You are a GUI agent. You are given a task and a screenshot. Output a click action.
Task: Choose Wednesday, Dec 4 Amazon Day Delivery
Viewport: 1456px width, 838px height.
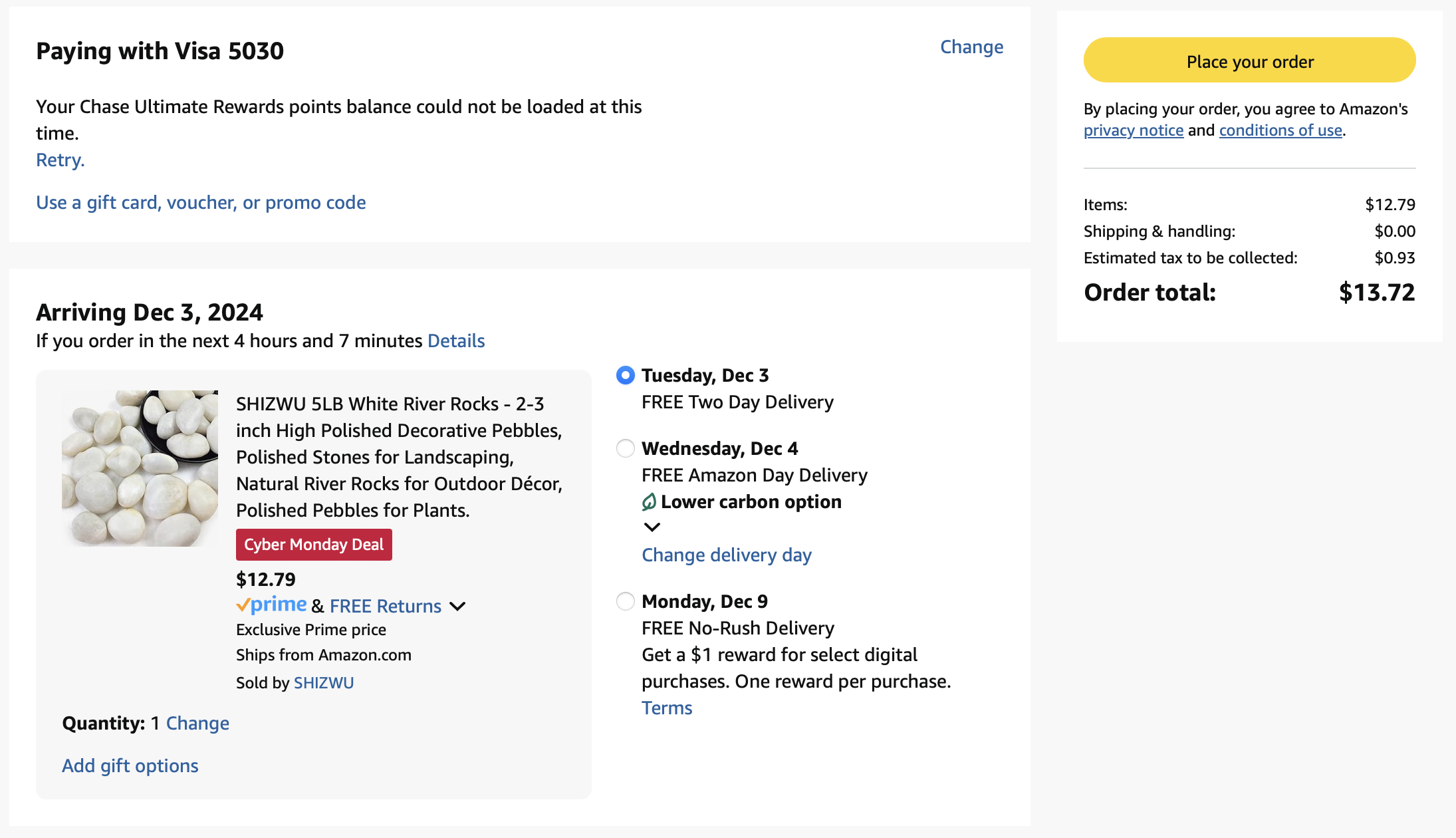click(626, 449)
